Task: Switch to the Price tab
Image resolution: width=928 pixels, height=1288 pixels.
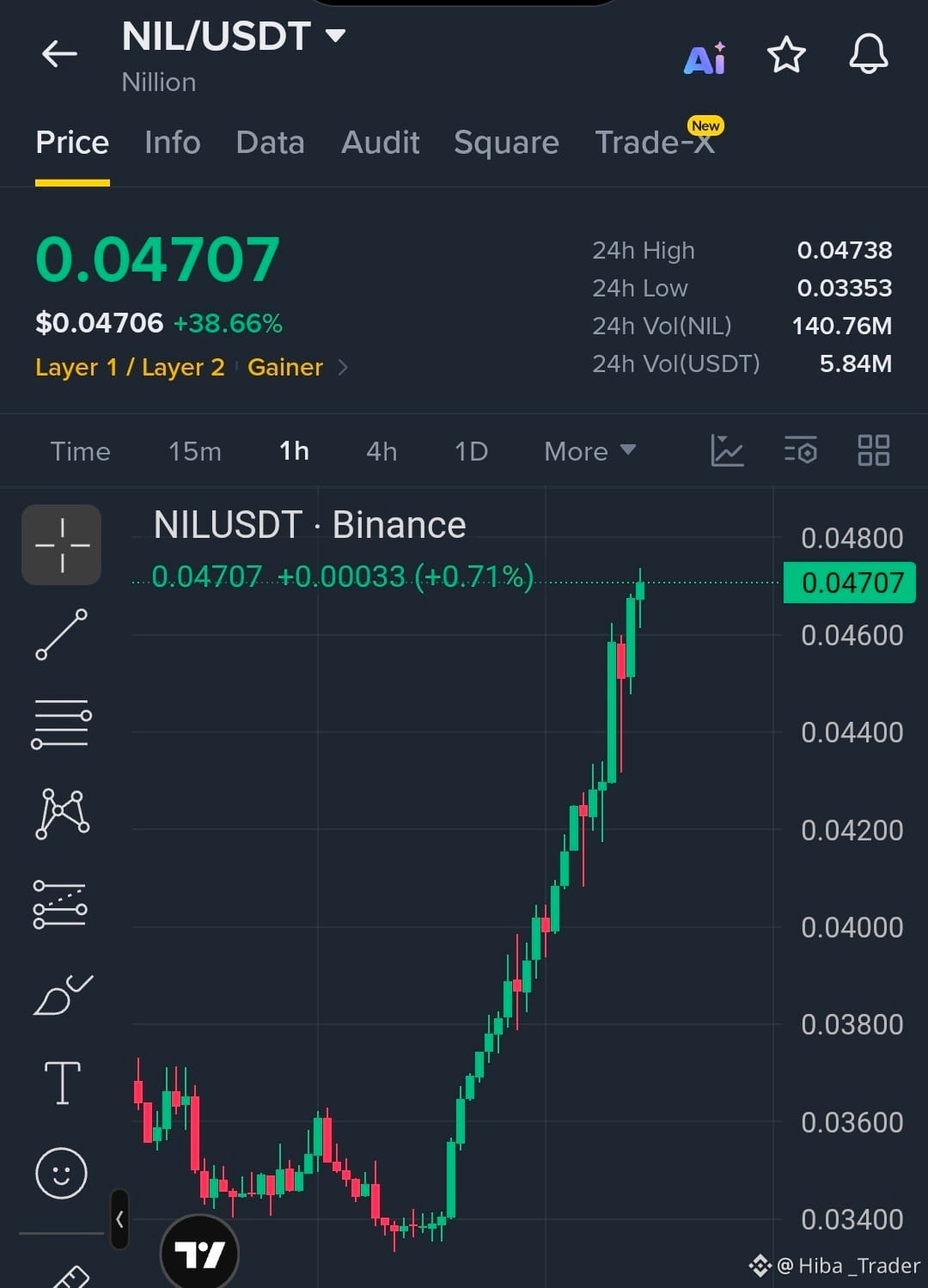Action: tap(72, 143)
